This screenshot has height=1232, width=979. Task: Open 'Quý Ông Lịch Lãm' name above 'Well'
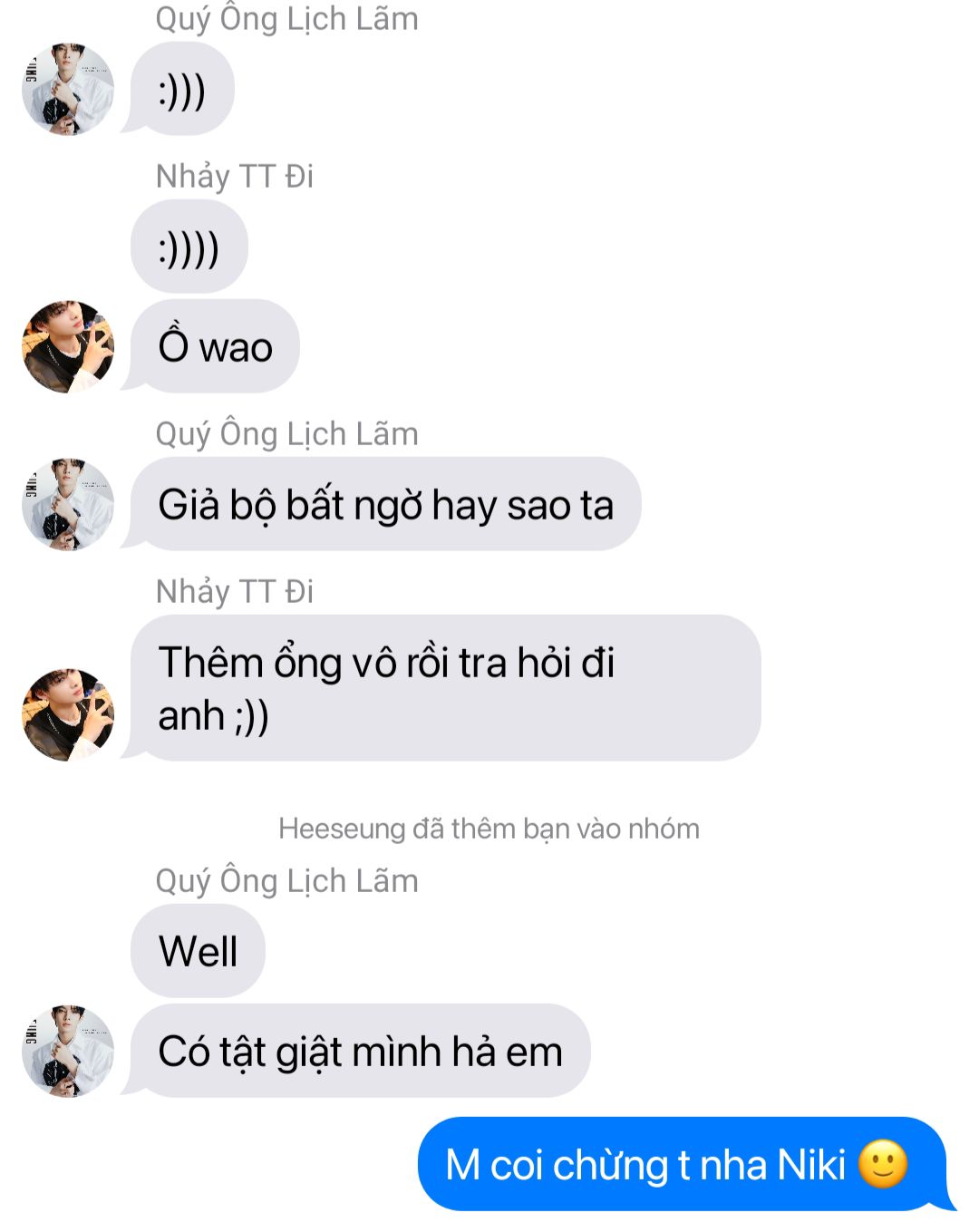[286, 880]
